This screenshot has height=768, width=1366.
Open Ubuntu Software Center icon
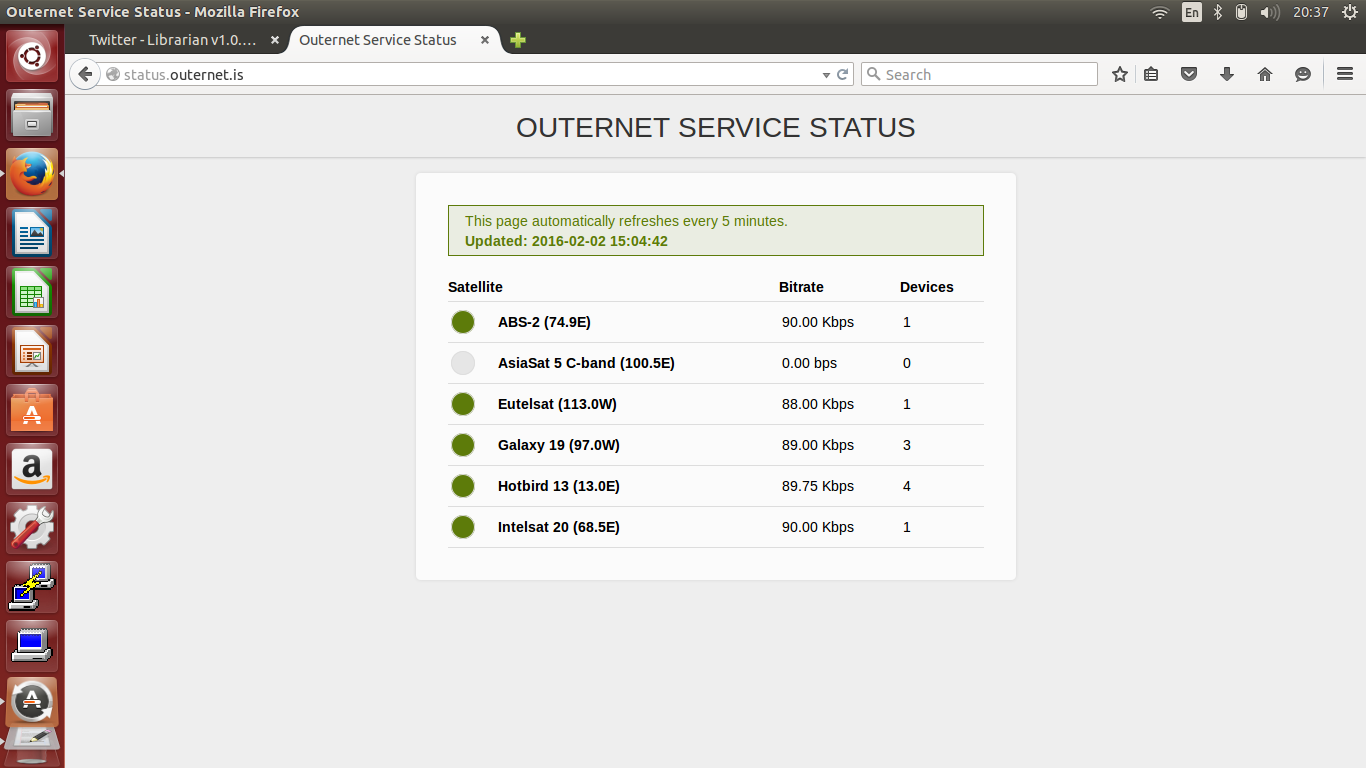pyautogui.click(x=32, y=410)
